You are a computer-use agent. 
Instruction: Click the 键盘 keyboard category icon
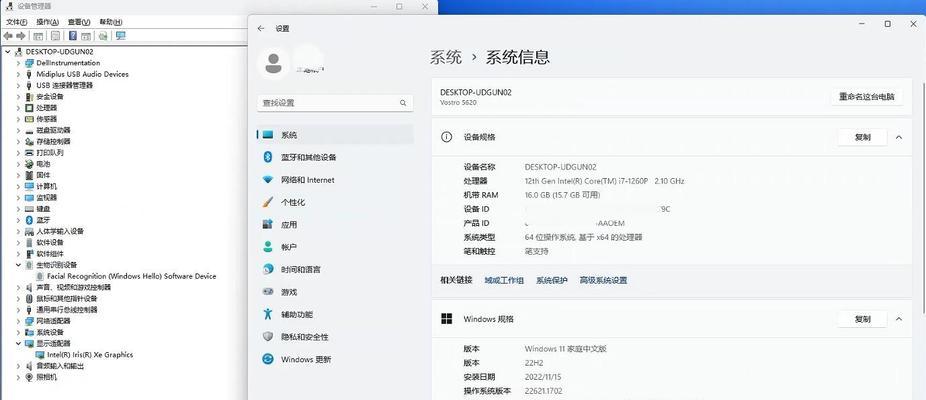point(30,209)
